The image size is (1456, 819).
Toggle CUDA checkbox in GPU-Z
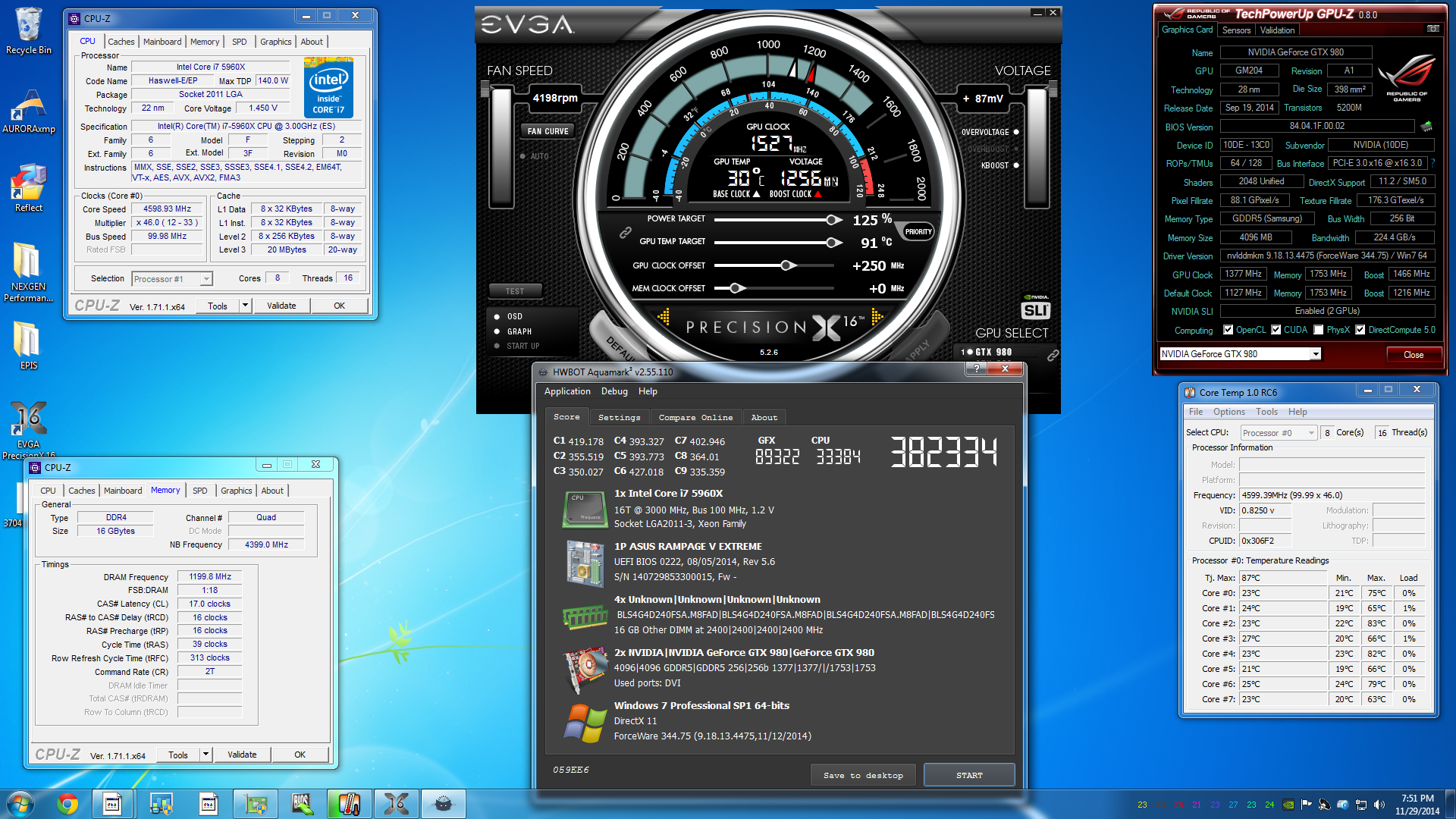[1276, 330]
